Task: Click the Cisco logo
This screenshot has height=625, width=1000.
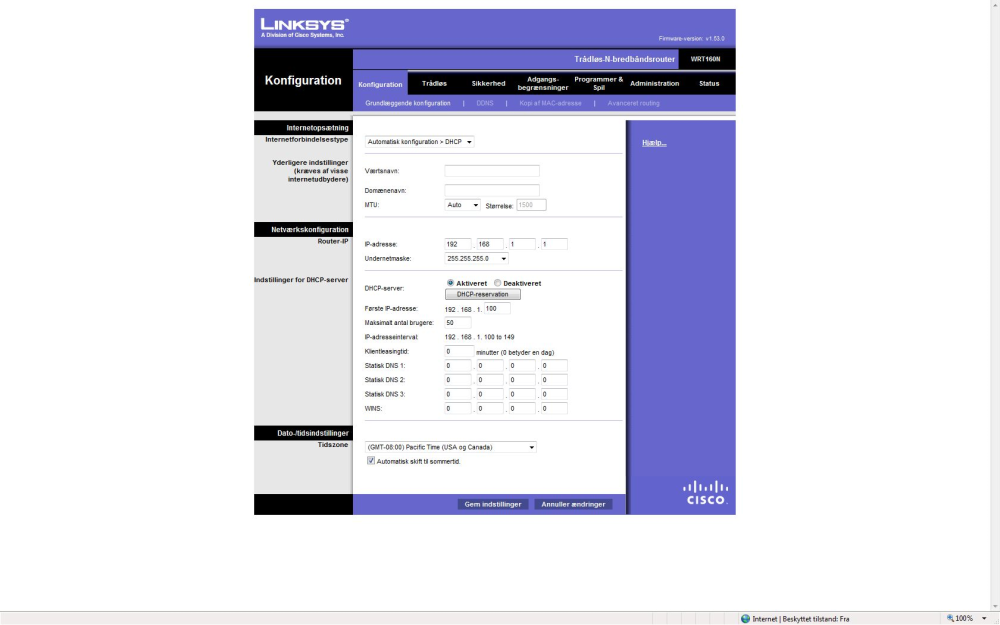Action: [705, 493]
